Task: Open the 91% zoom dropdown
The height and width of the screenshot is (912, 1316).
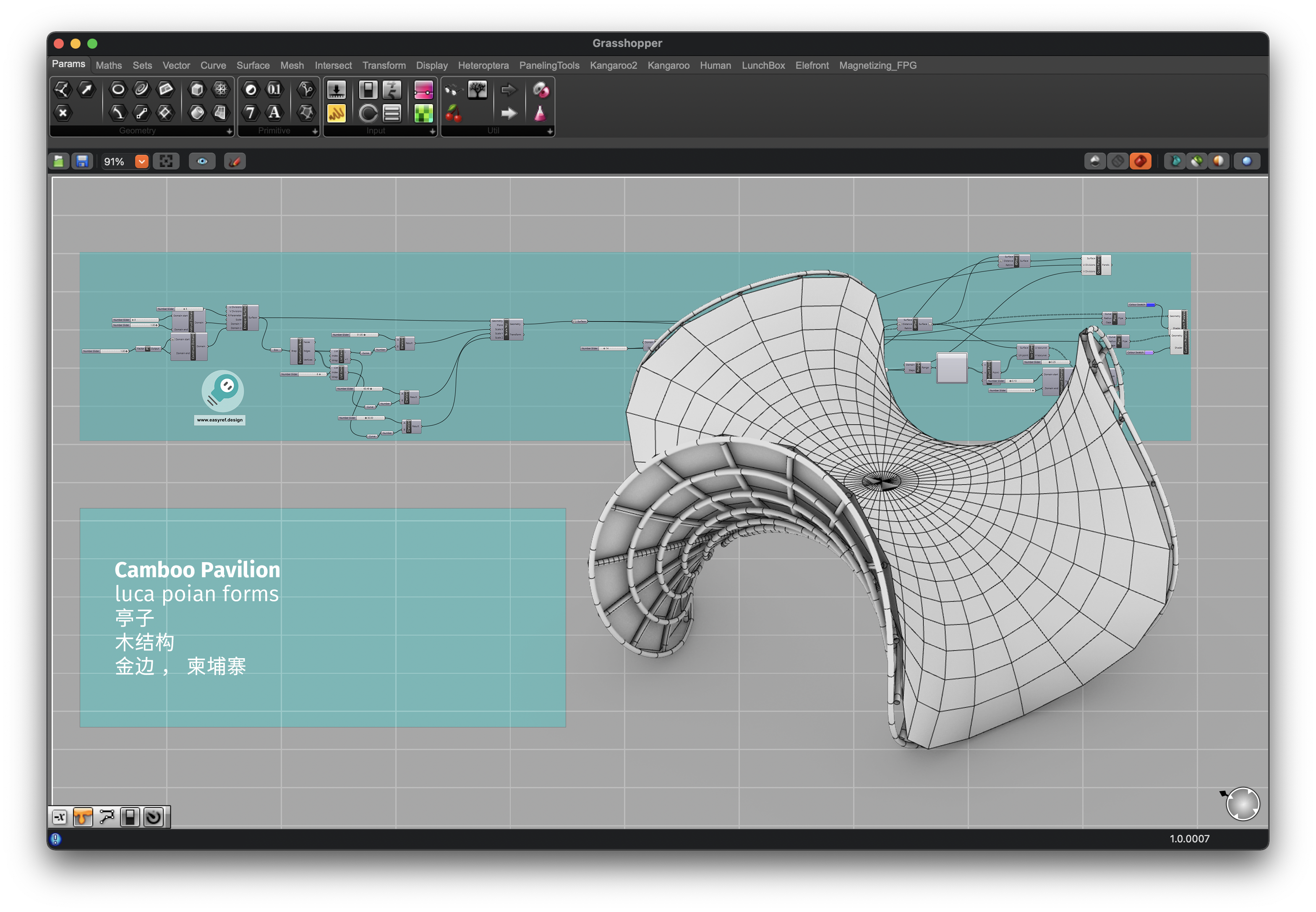Action: [142, 162]
